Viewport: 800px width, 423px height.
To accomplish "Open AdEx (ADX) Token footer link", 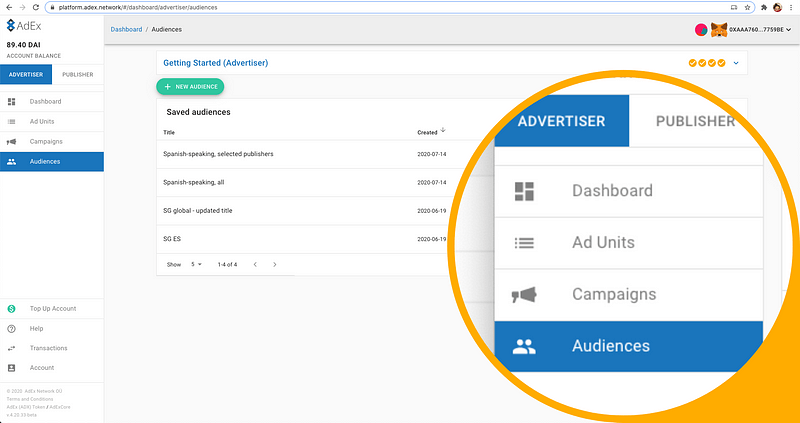I will point(24,407).
